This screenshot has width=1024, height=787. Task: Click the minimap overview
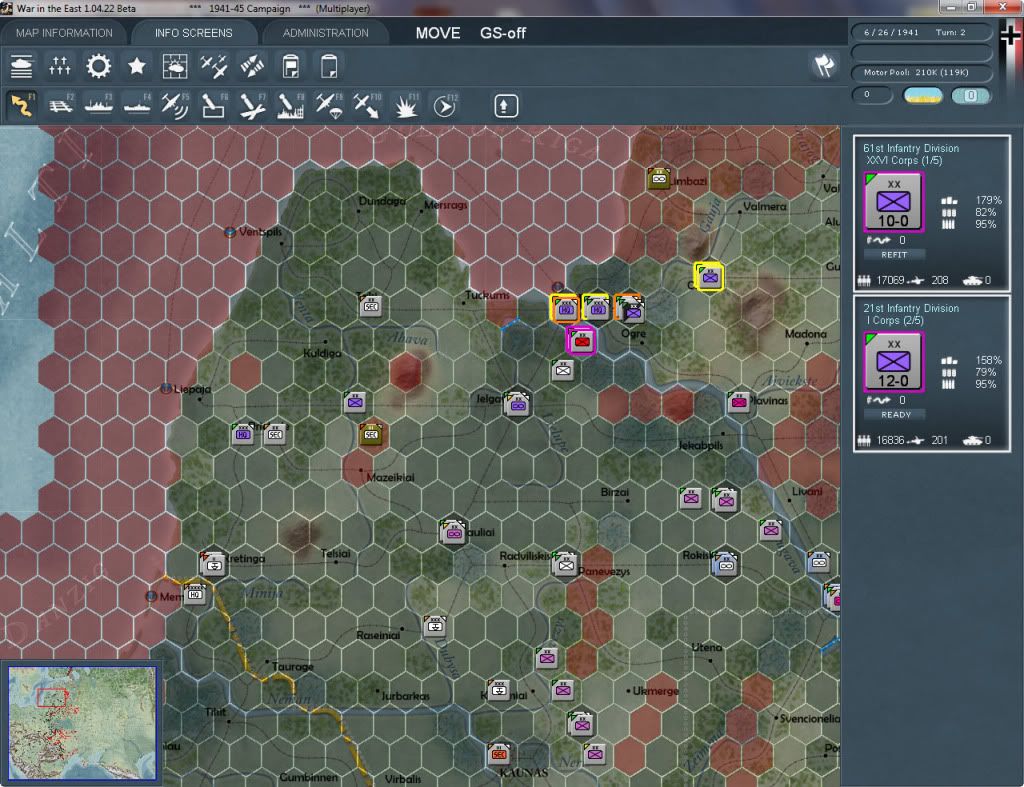tap(82, 723)
